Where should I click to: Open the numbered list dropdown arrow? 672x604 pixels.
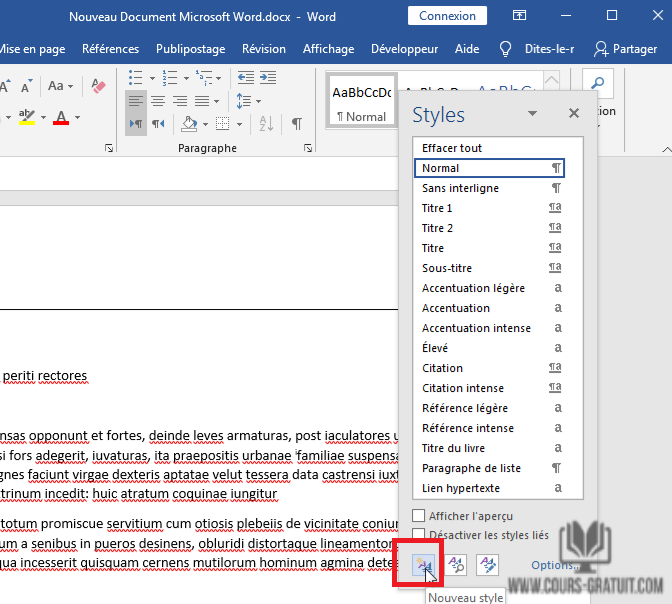pyautogui.click(x=186, y=78)
